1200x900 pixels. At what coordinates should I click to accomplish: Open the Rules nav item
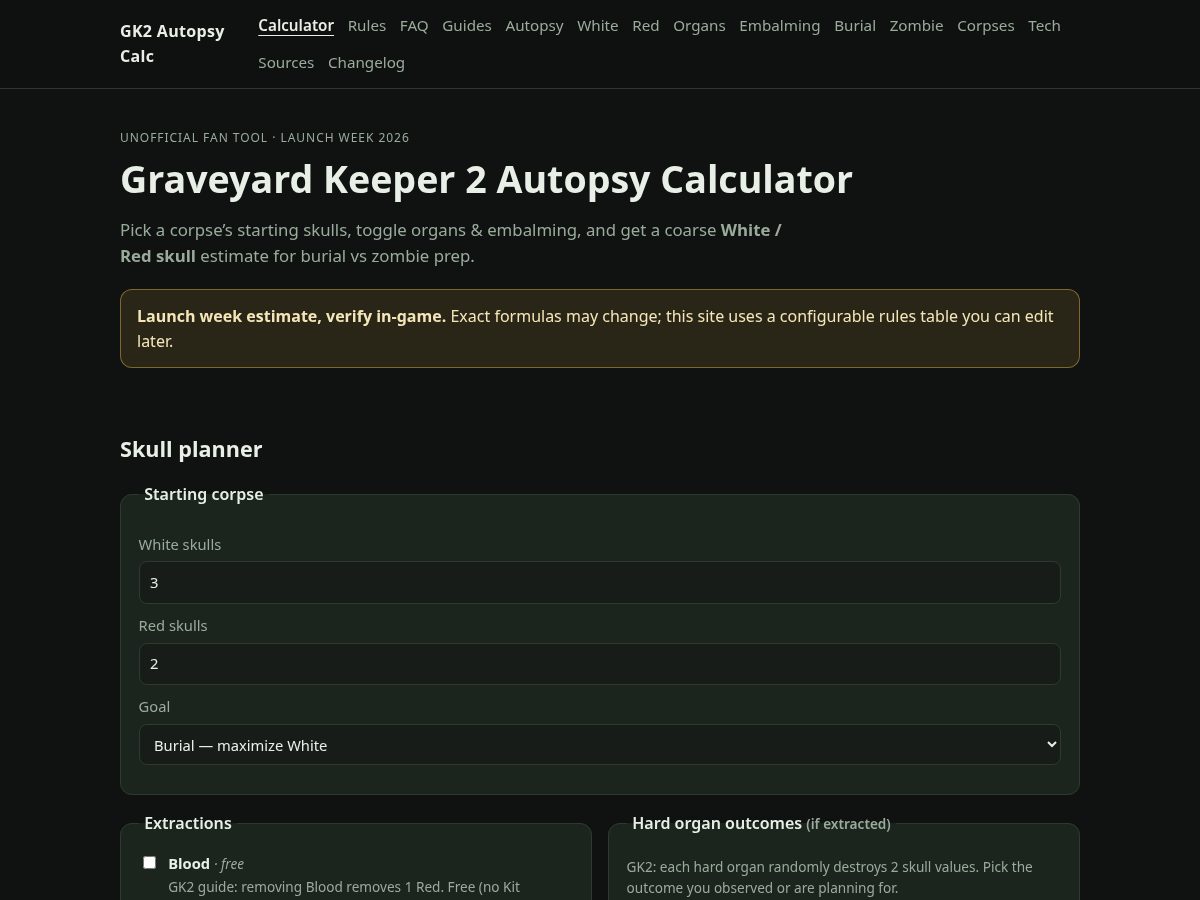tap(367, 26)
